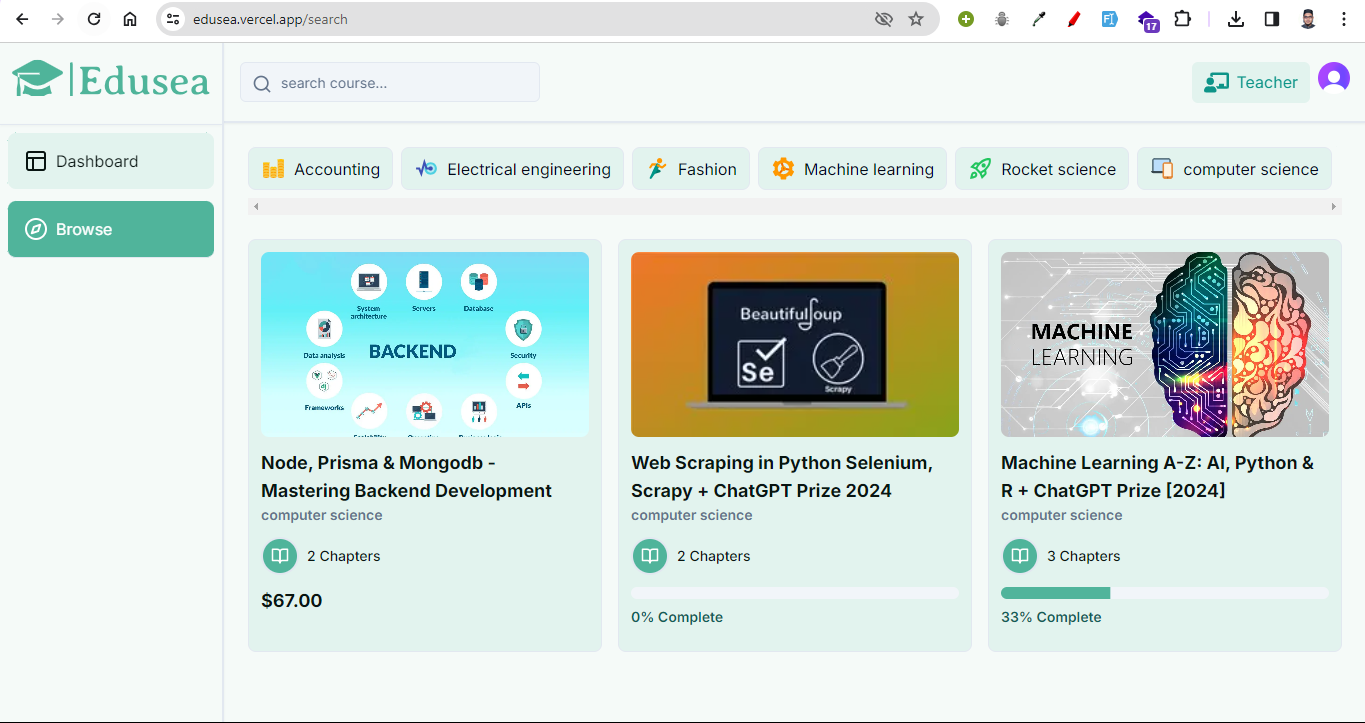
Task: Open the browser downloads icon
Action: (1236, 19)
